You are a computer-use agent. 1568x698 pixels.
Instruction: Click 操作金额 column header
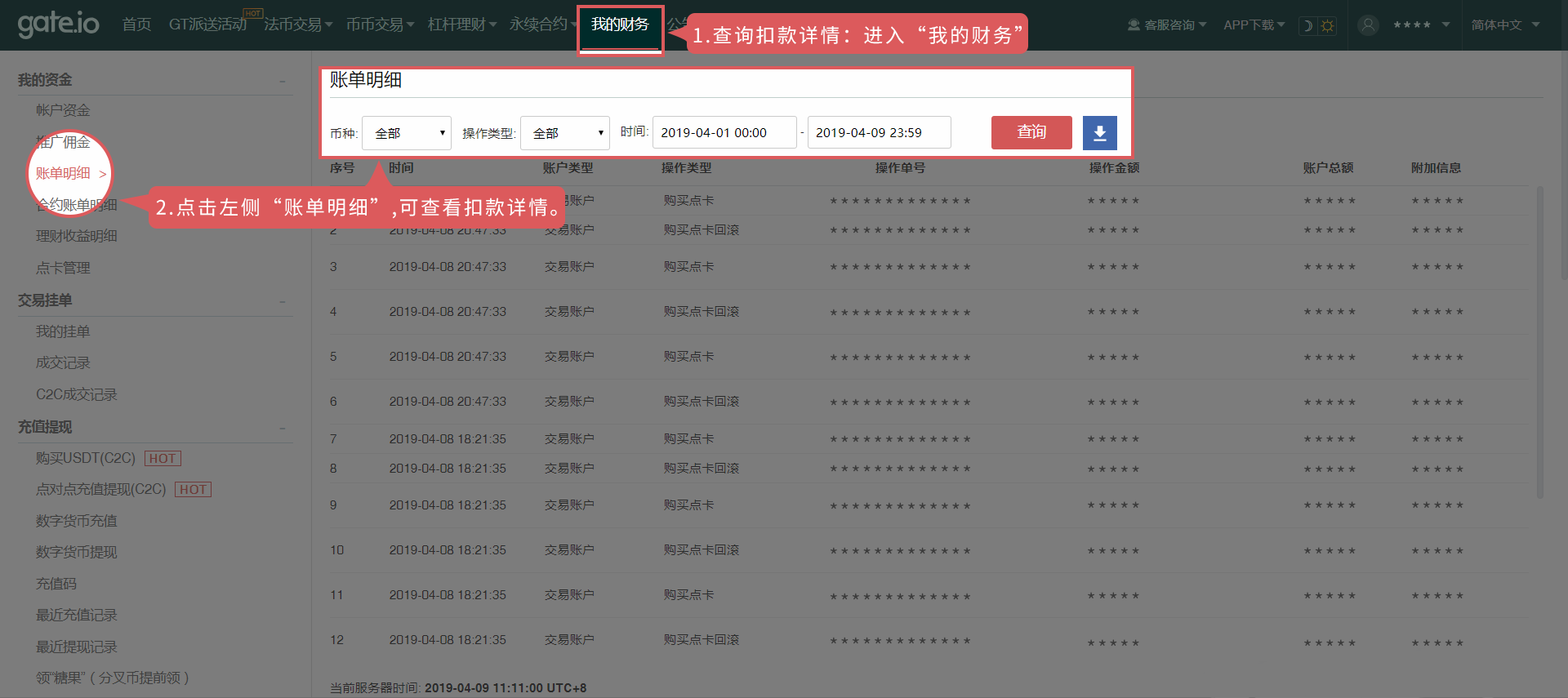1114,167
